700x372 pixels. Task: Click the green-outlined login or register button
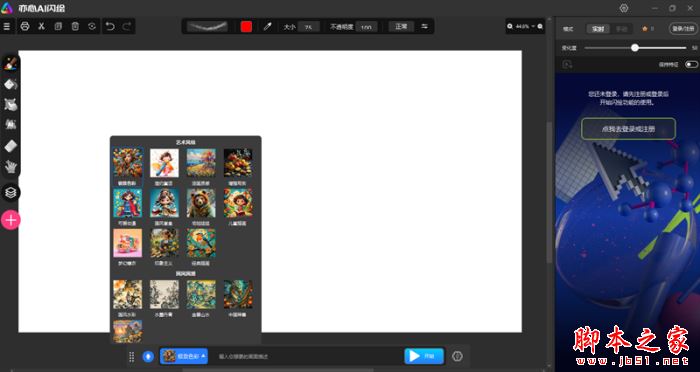[x=628, y=129]
